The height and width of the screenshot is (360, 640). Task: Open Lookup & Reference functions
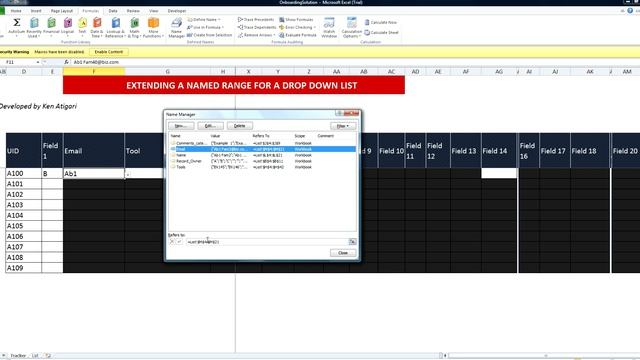[115, 27]
